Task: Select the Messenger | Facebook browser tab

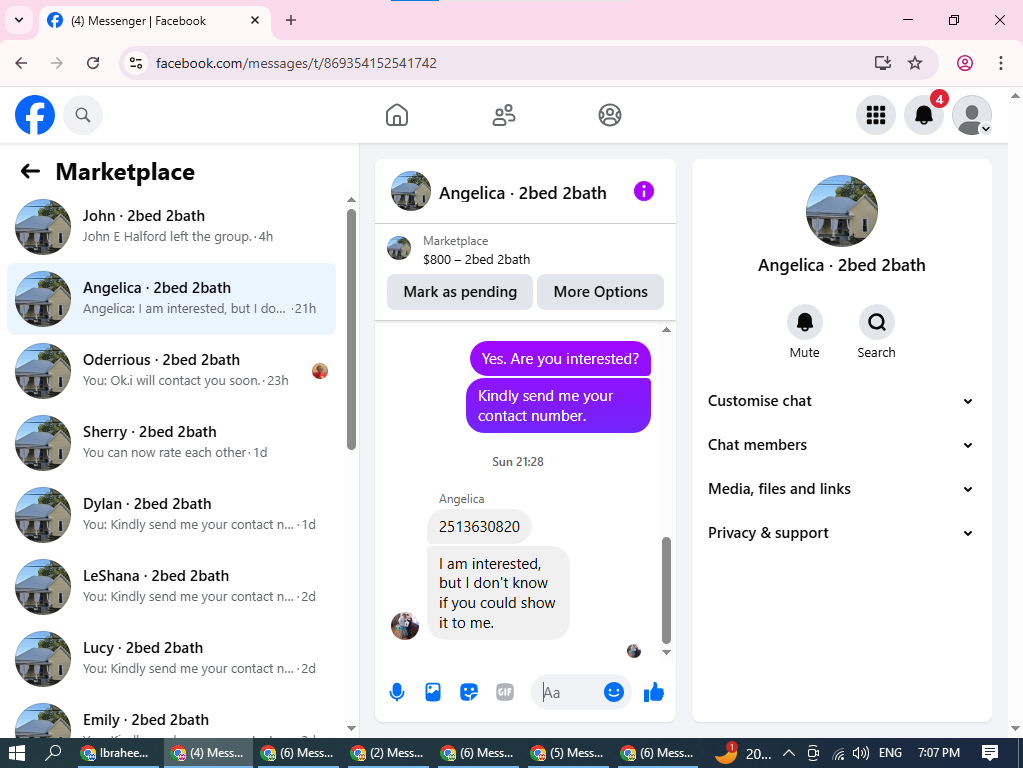Action: tap(155, 21)
